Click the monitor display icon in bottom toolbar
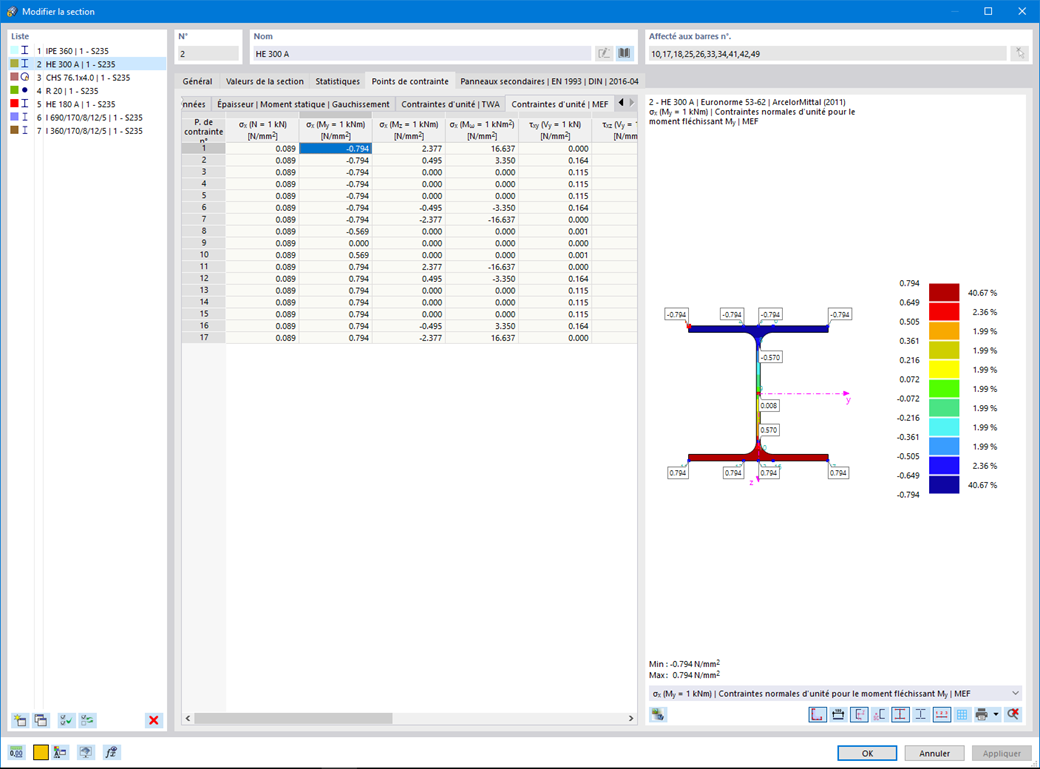Screen dimensions: 1040x769 coord(86,752)
